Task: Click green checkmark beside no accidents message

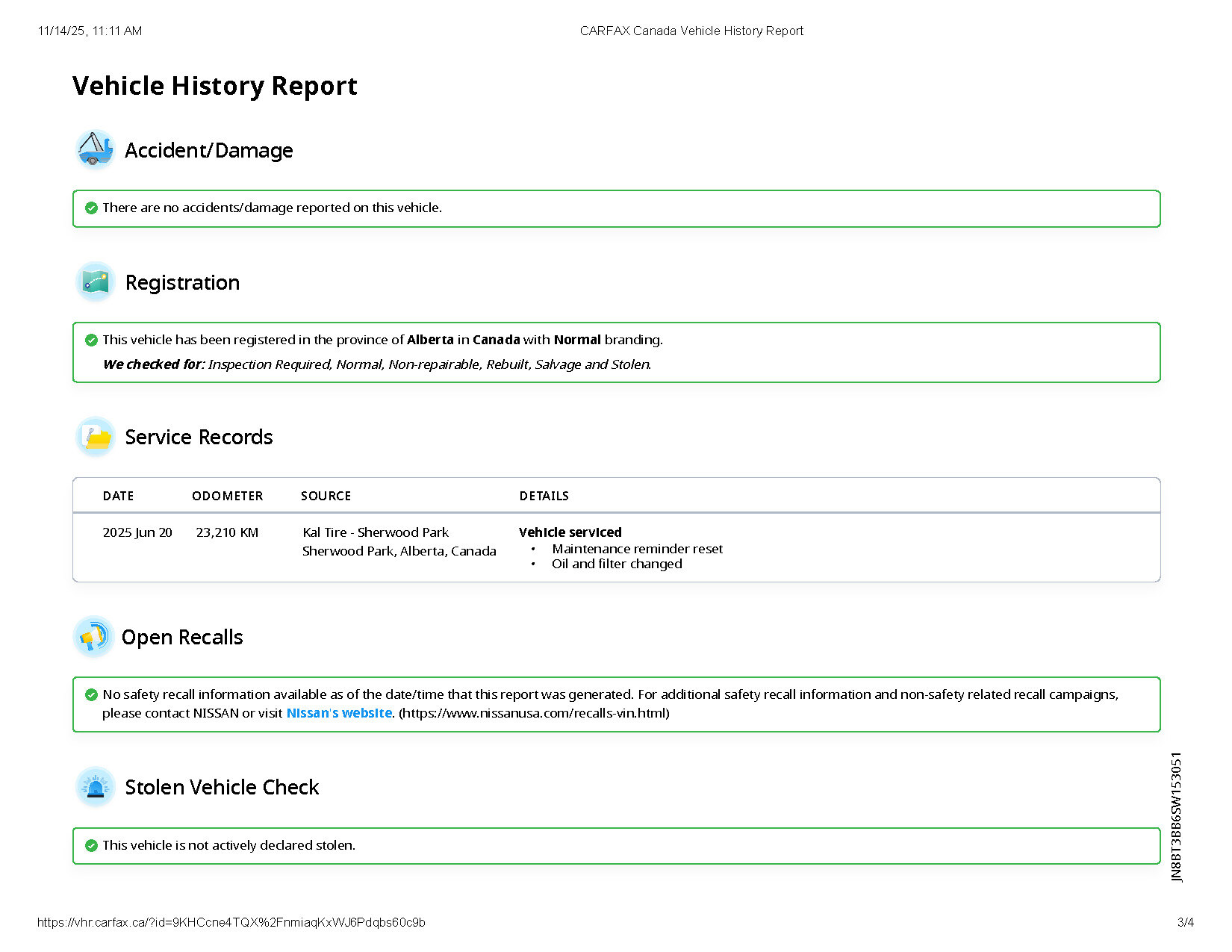Action: pyautogui.click(x=91, y=208)
